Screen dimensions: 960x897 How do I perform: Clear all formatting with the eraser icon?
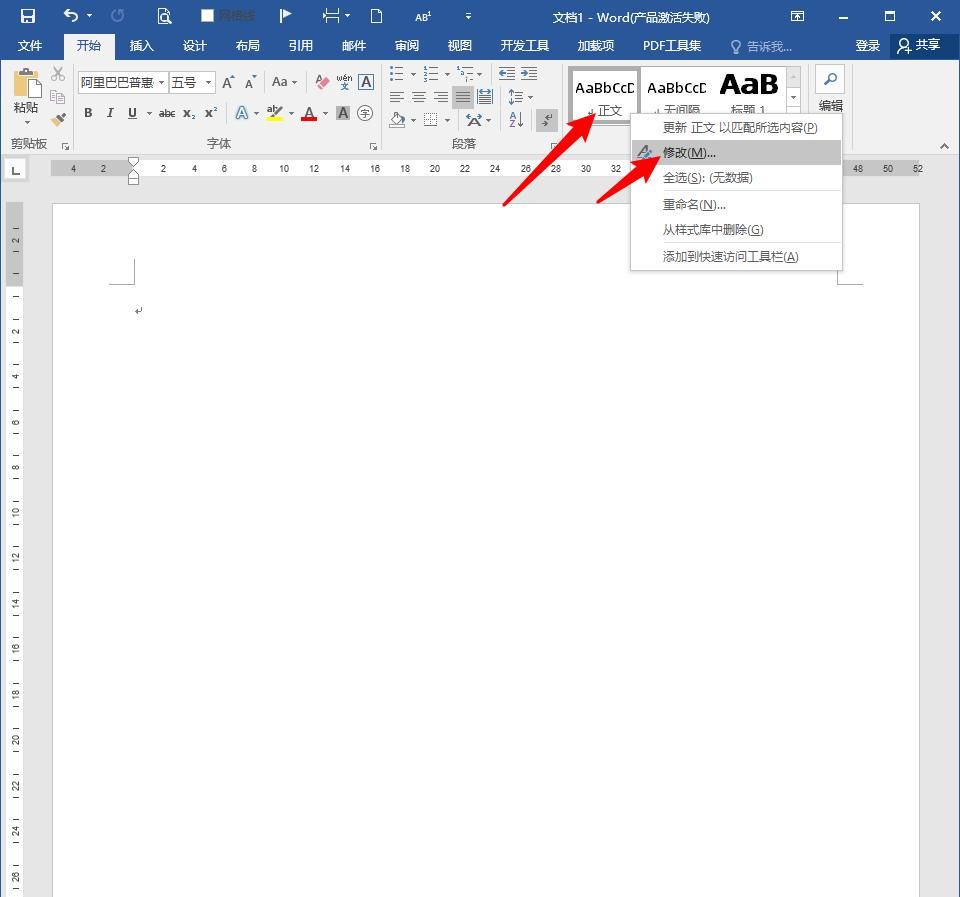click(x=321, y=82)
